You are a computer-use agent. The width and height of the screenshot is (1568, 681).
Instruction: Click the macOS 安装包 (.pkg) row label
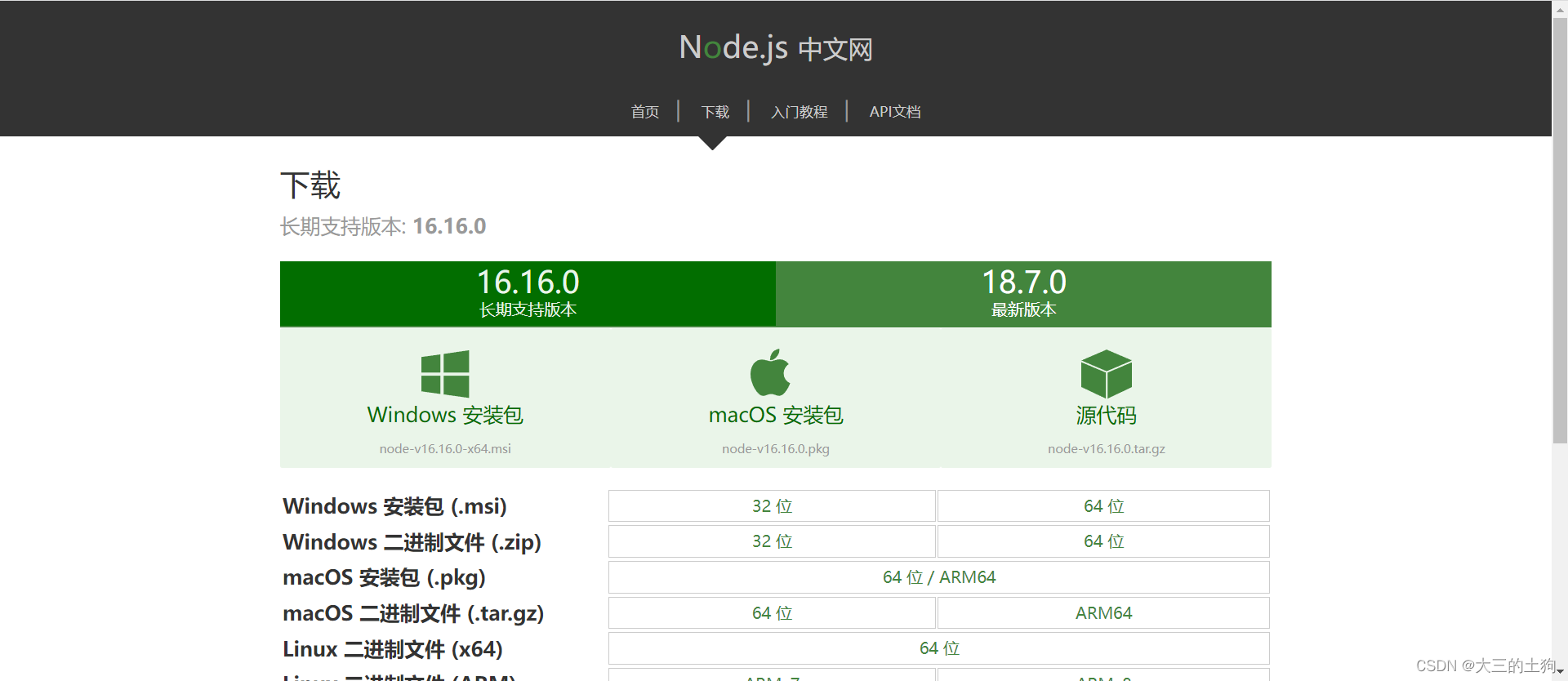click(384, 578)
